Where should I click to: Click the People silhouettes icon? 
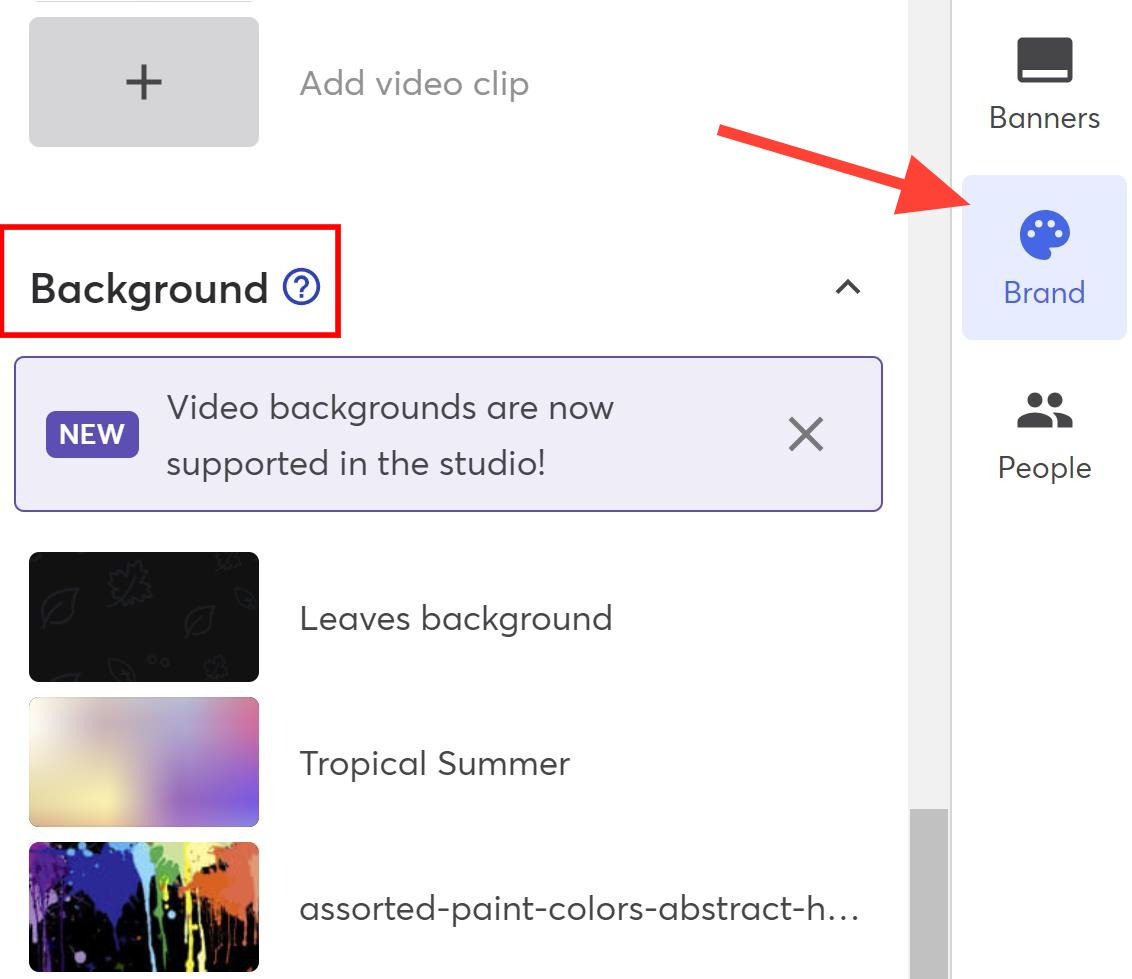coord(1044,410)
